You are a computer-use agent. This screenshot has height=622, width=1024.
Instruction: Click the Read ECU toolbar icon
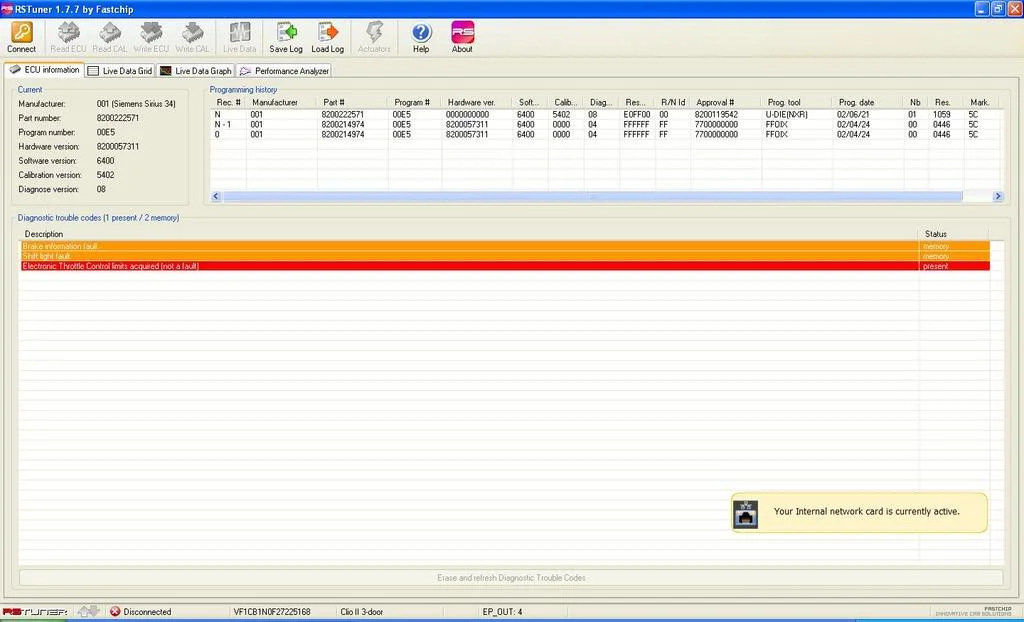click(x=68, y=32)
